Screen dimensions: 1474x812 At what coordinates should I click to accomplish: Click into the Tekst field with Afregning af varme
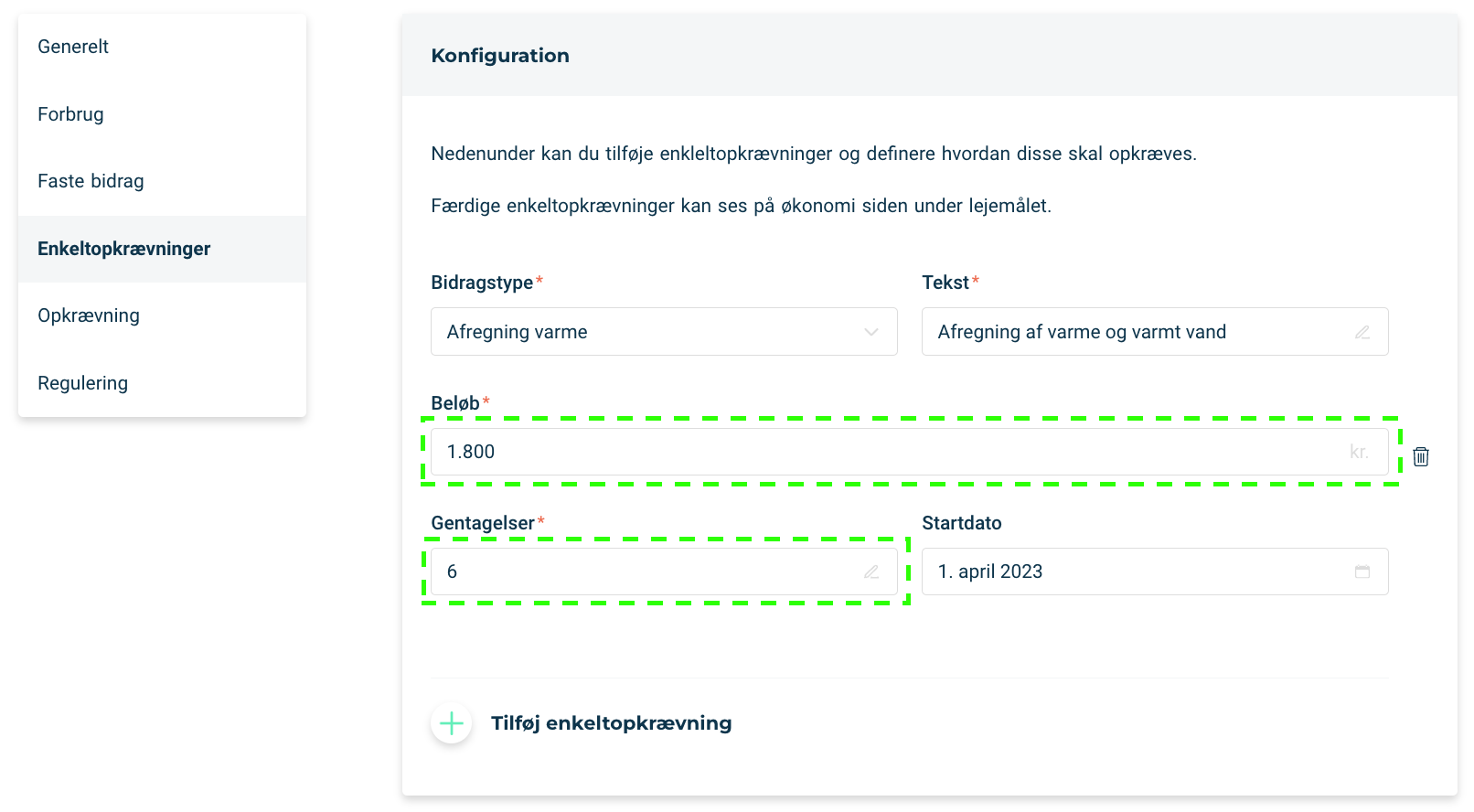(1155, 332)
